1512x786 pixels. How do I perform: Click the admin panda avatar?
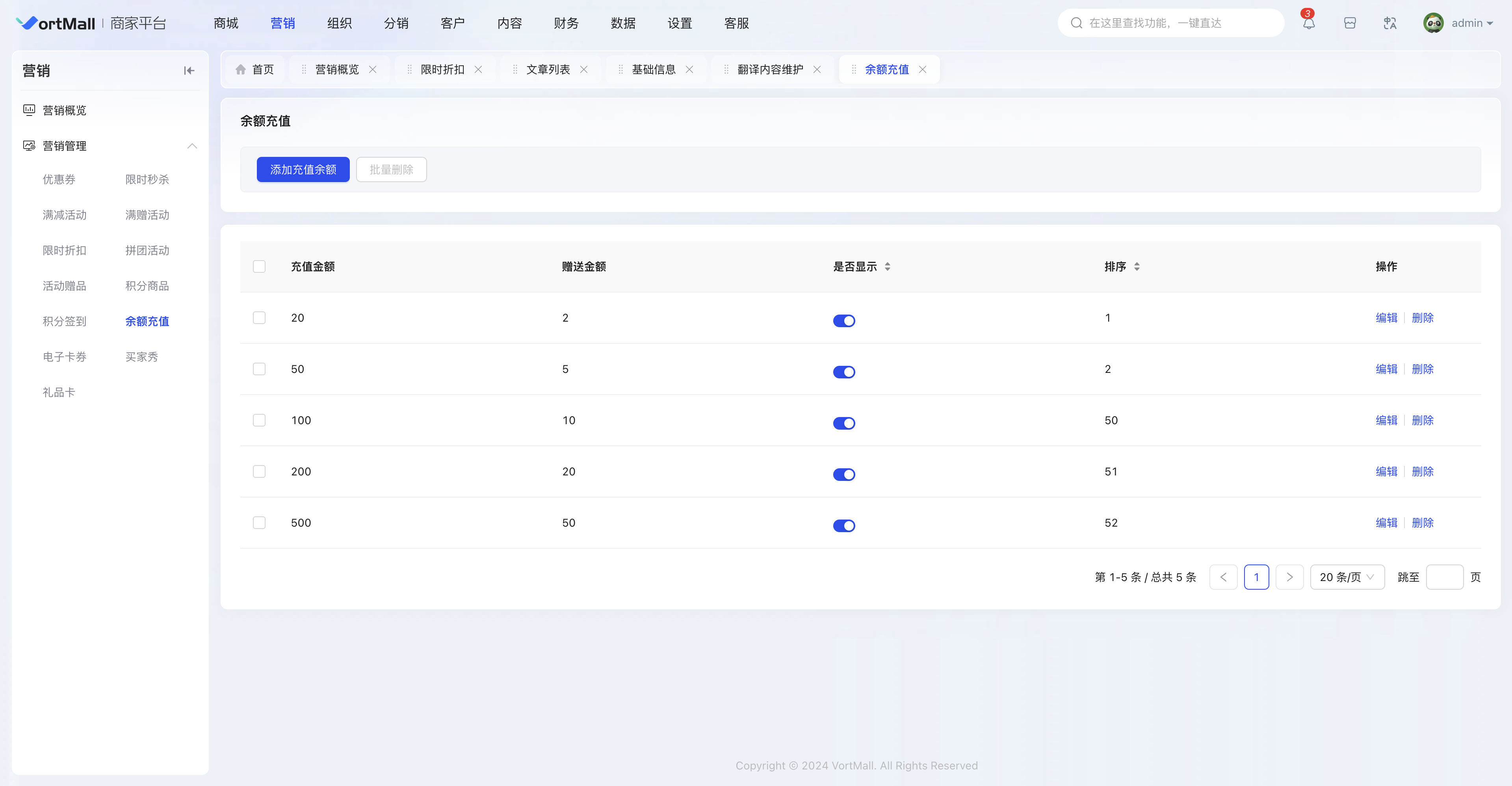[x=1433, y=24]
